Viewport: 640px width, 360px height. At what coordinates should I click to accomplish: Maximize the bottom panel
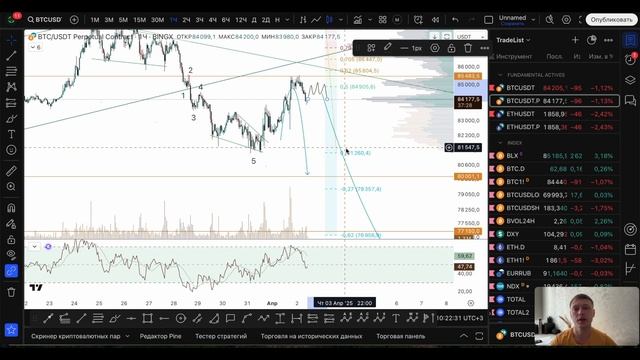coord(479,336)
